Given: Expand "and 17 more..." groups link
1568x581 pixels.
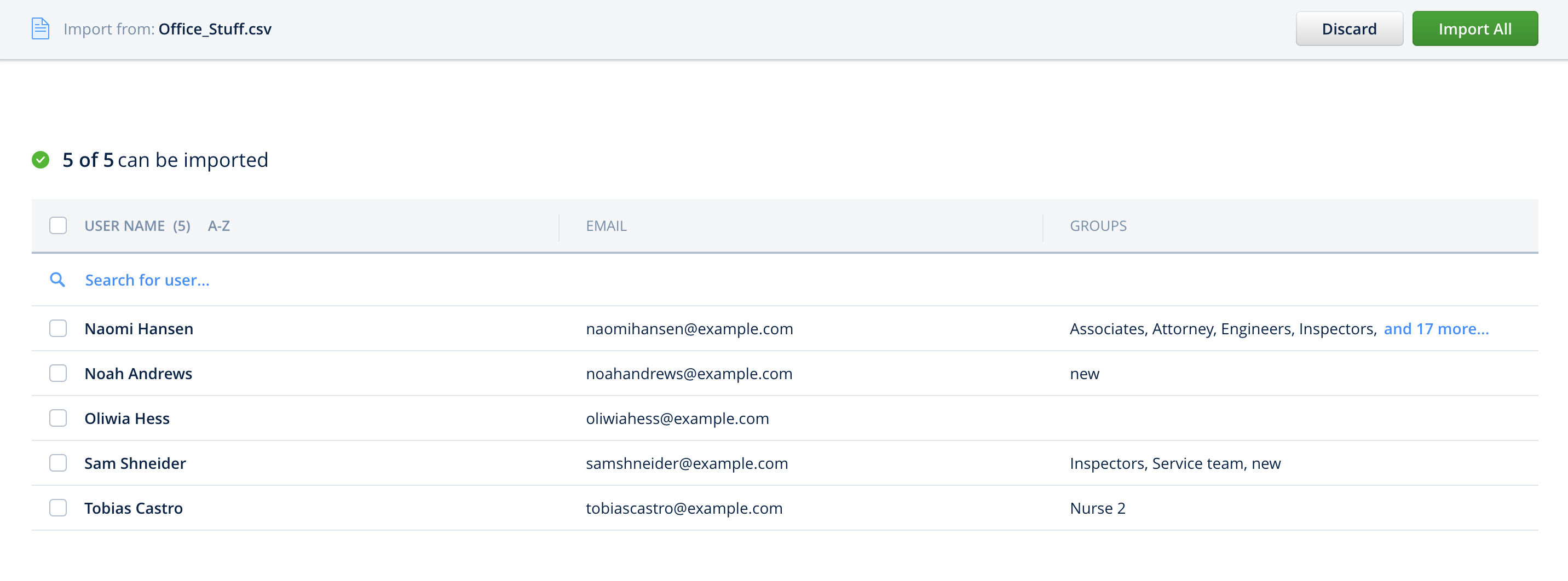Looking at the screenshot, I should pos(1436,329).
